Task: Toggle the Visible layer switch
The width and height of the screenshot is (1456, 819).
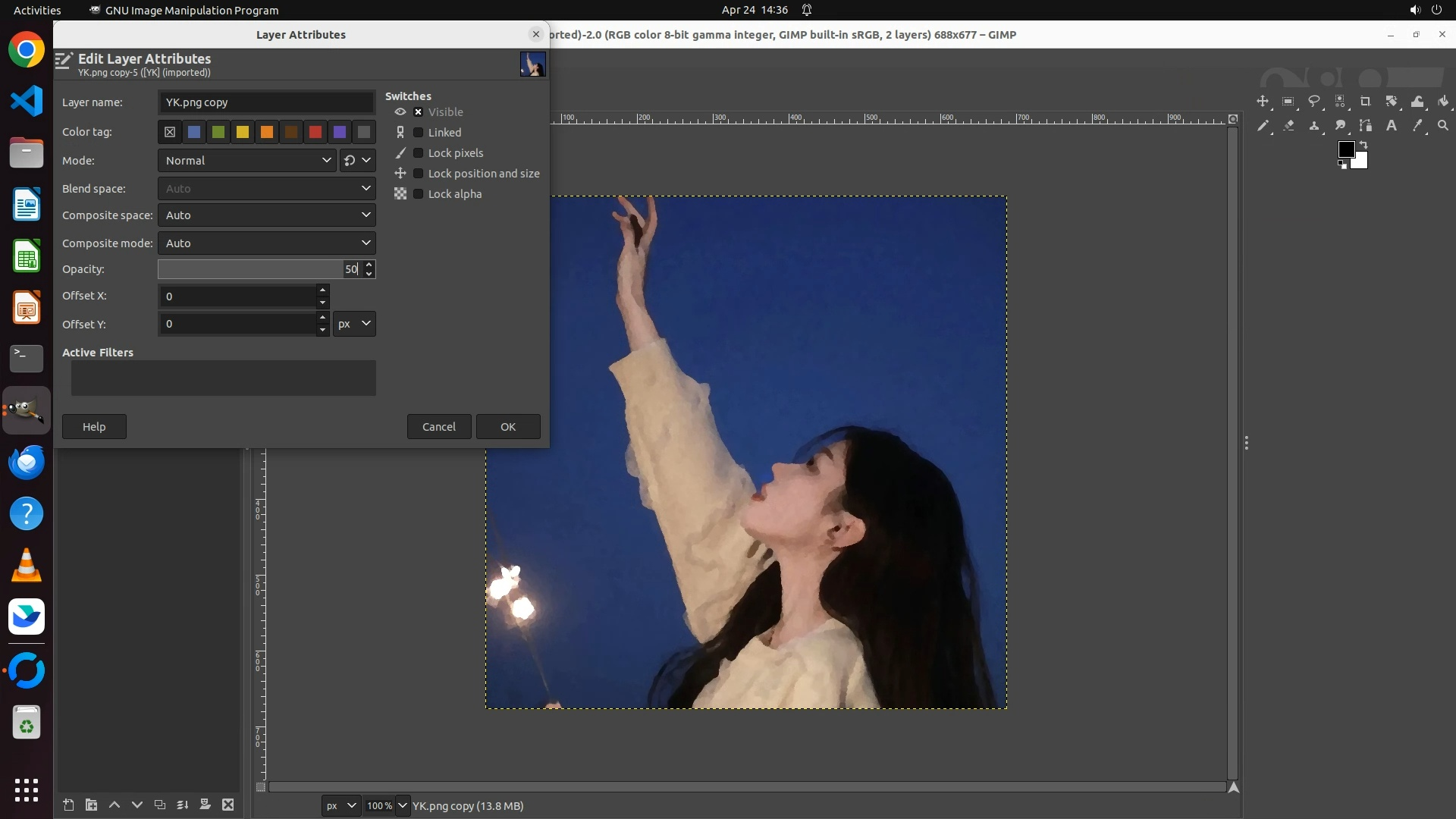Action: (x=418, y=112)
